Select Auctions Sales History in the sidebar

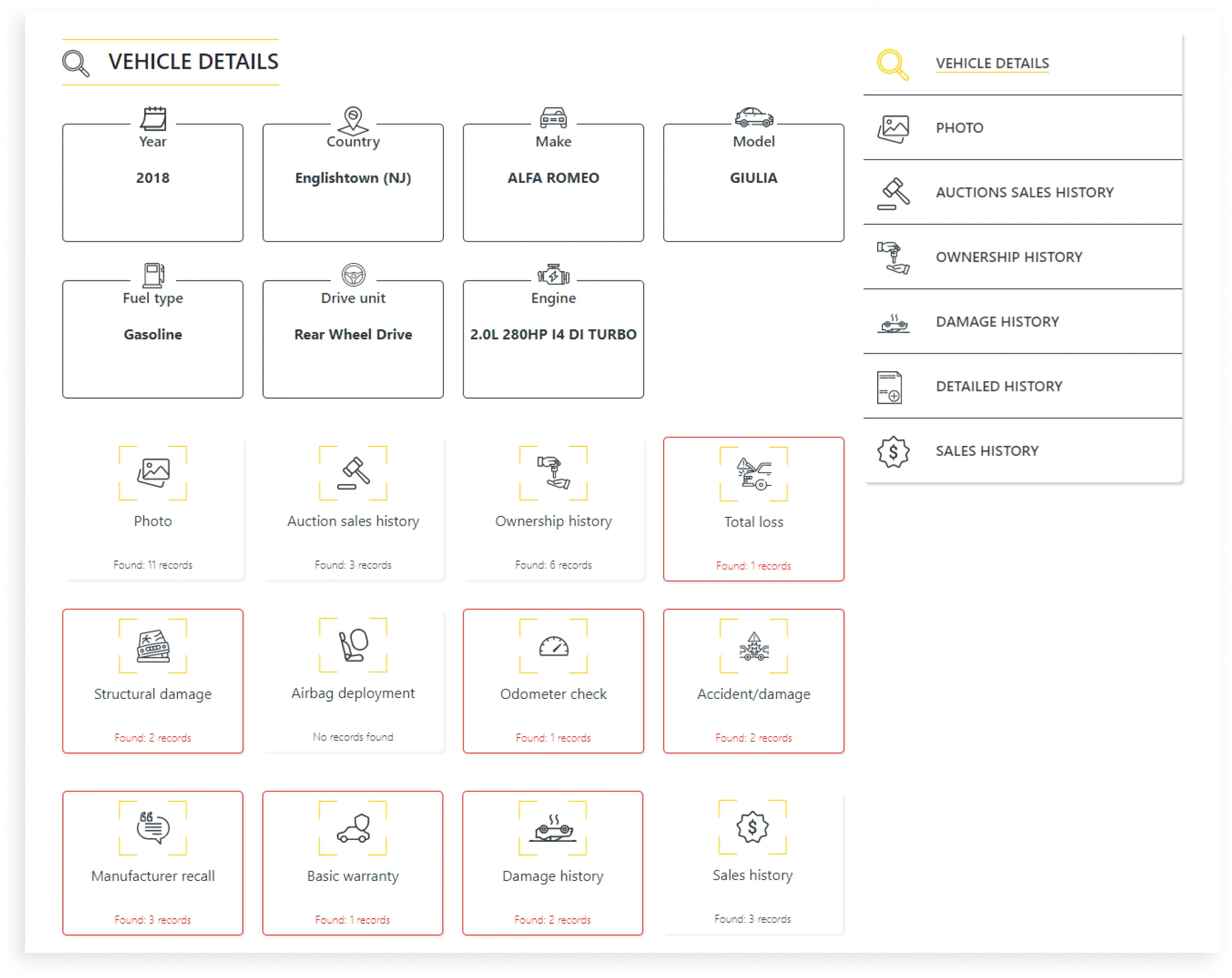pyautogui.click(x=1025, y=192)
